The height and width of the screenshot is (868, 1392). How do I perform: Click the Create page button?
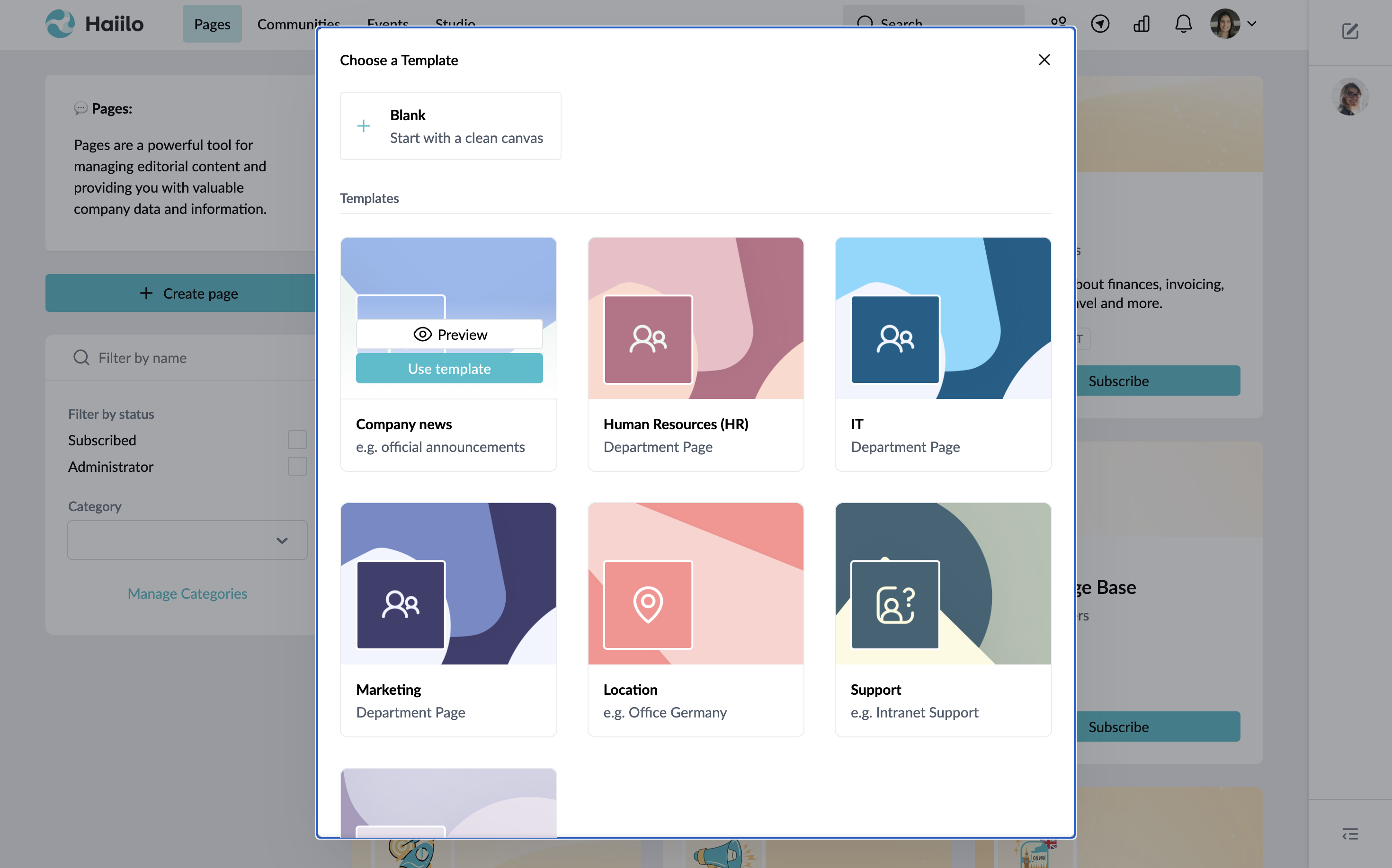(x=180, y=293)
